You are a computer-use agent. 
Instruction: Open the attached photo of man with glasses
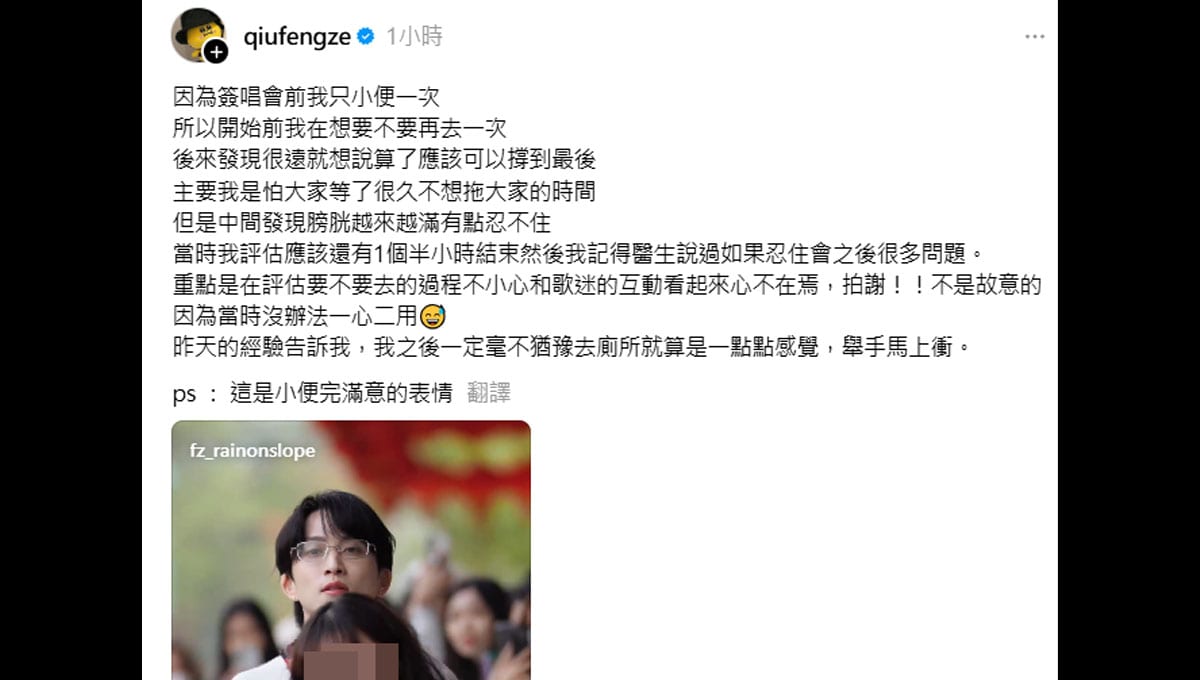[351, 550]
